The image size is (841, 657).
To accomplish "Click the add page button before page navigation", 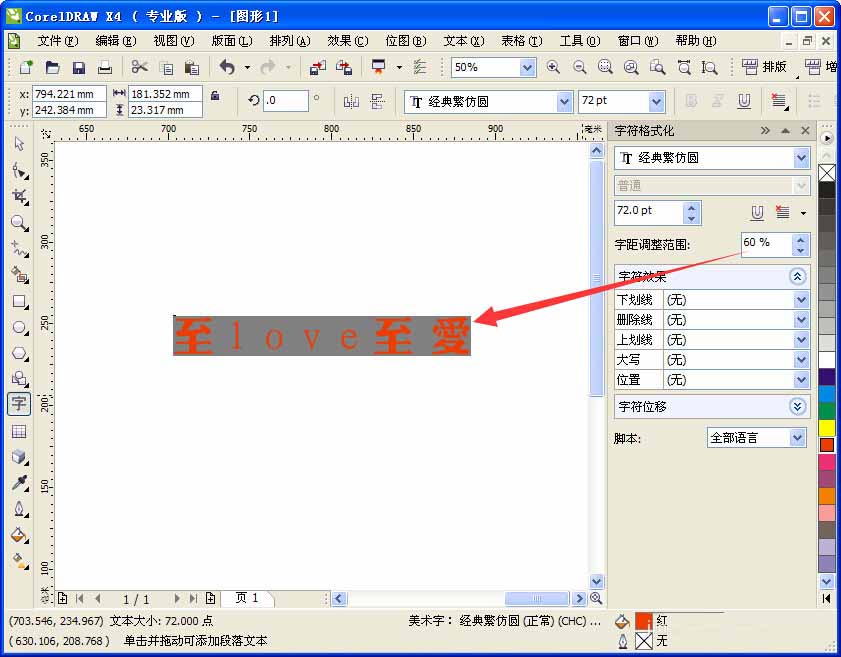I will tap(63, 599).
